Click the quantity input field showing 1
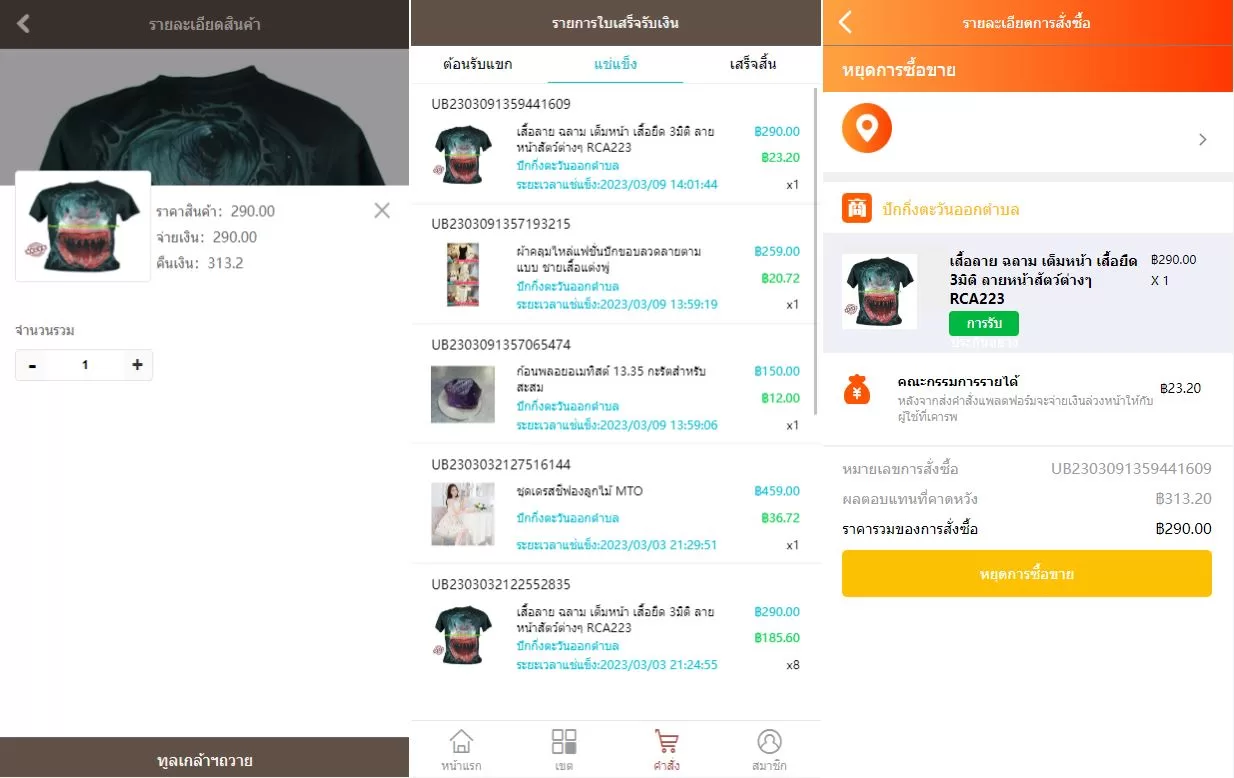Image resolution: width=1234 pixels, height=778 pixels. (x=85, y=365)
